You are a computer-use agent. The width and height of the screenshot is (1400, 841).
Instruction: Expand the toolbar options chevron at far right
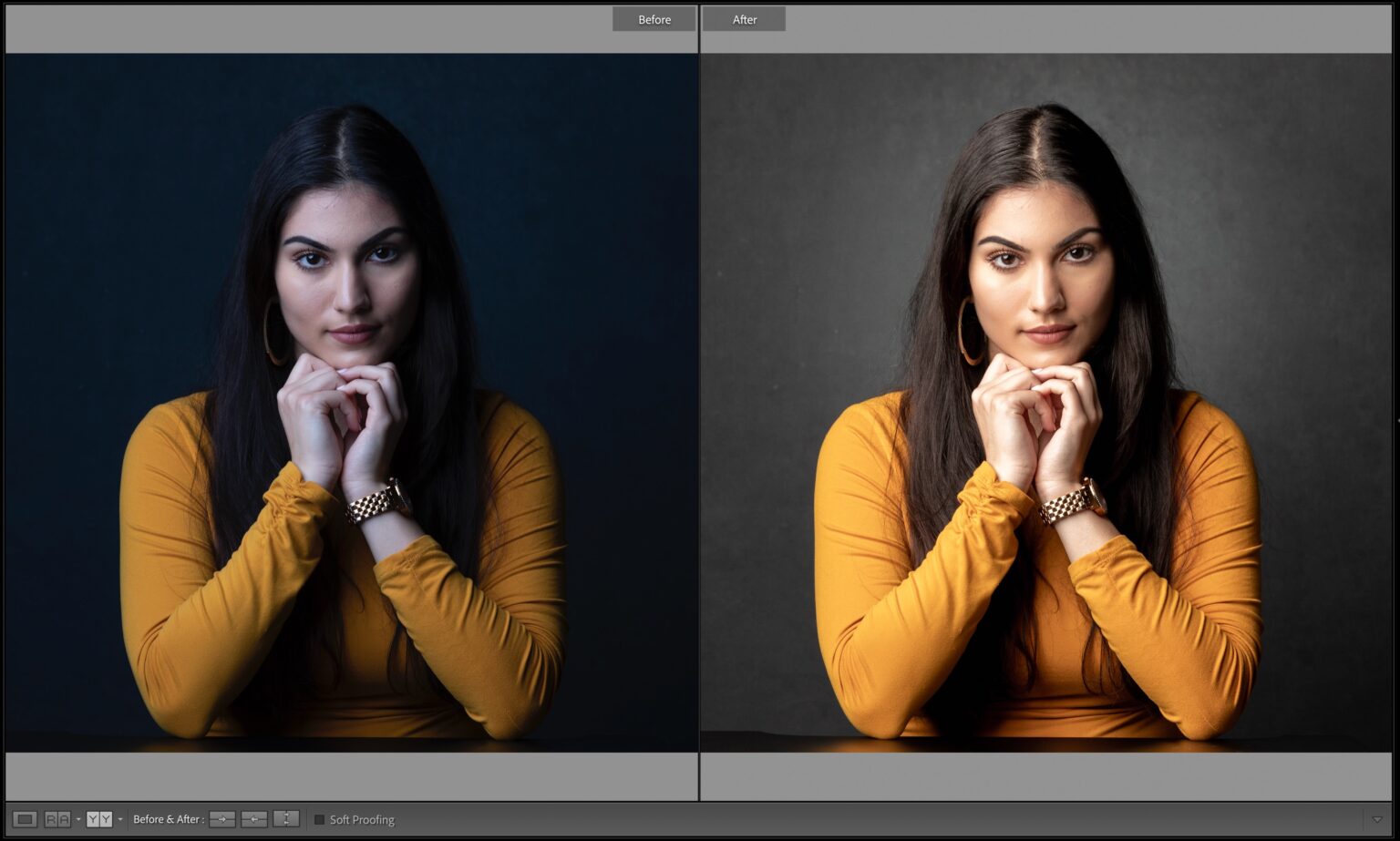1377,819
